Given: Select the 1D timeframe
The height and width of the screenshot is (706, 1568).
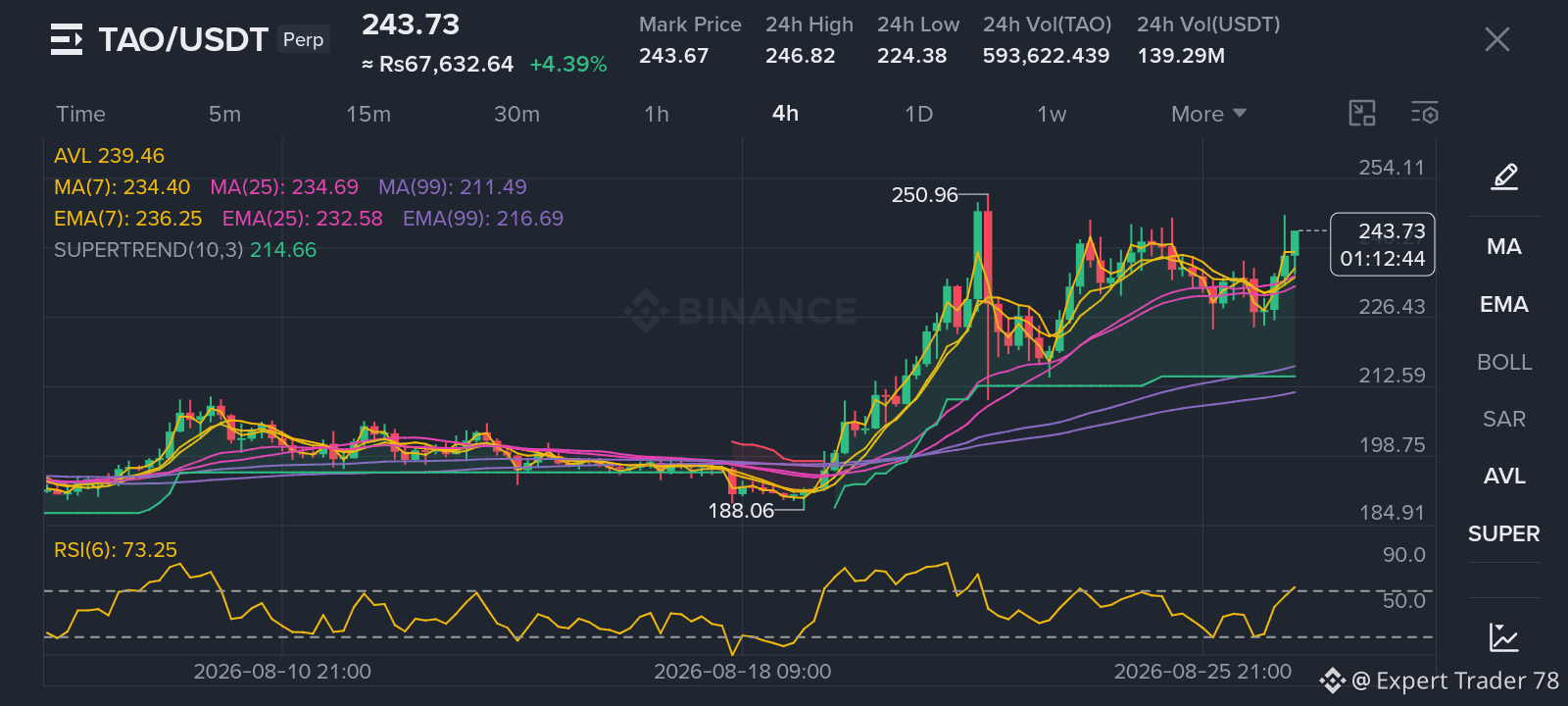Looking at the screenshot, I should tap(918, 114).
